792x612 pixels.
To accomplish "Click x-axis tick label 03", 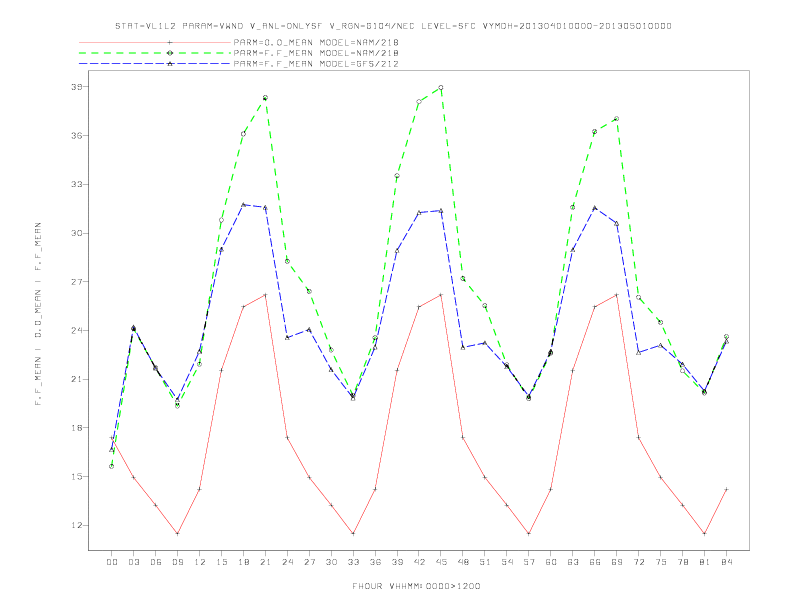I will coord(133,562).
